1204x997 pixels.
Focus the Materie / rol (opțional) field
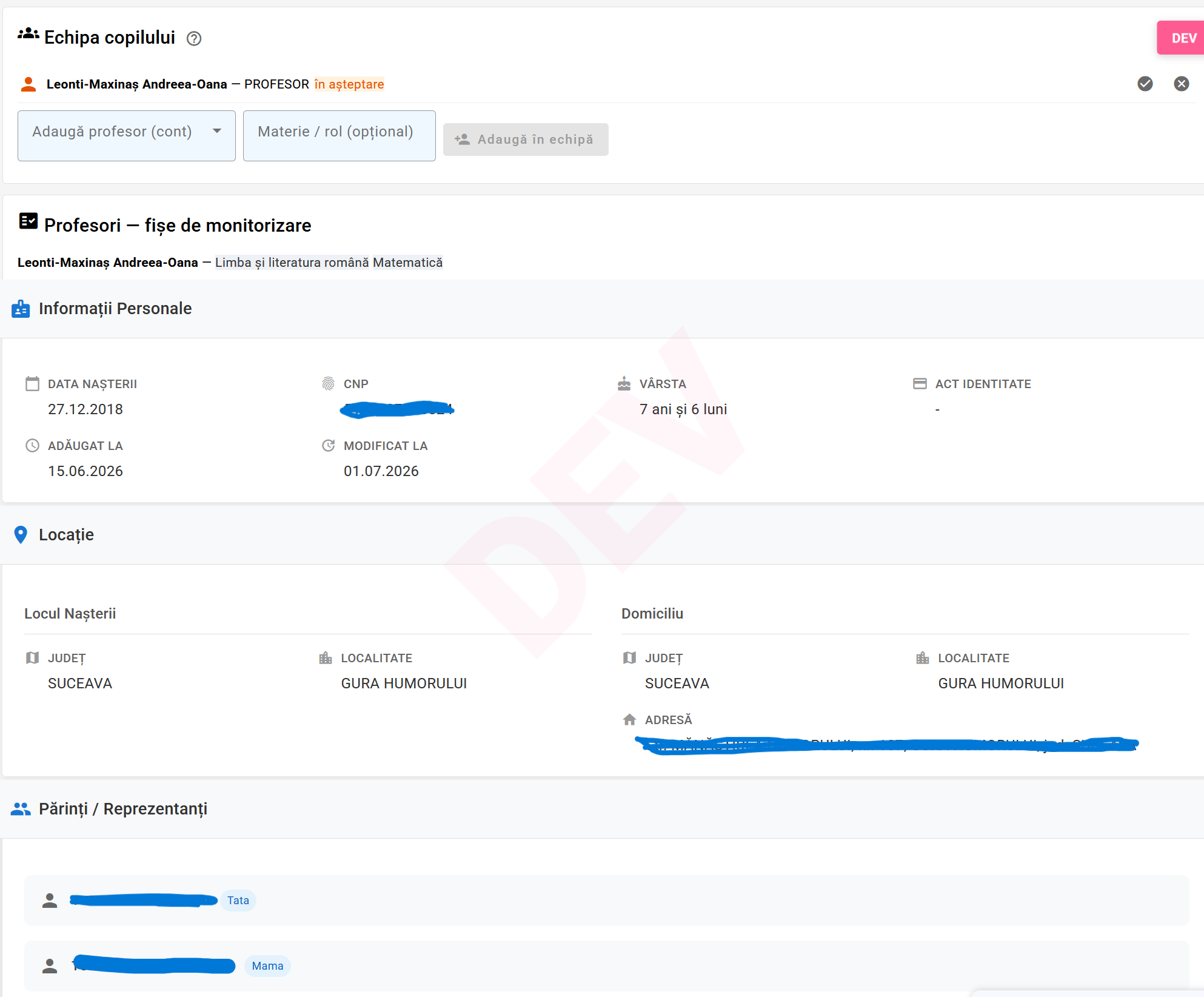pyautogui.click(x=339, y=135)
